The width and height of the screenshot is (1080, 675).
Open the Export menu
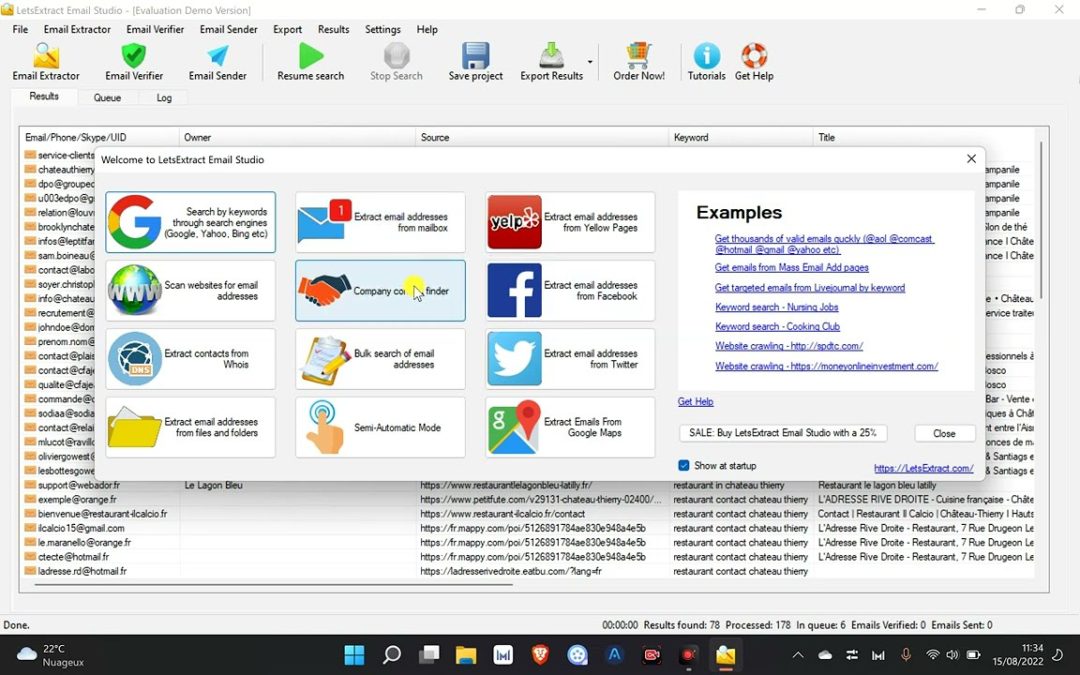click(x=287, y=30)
